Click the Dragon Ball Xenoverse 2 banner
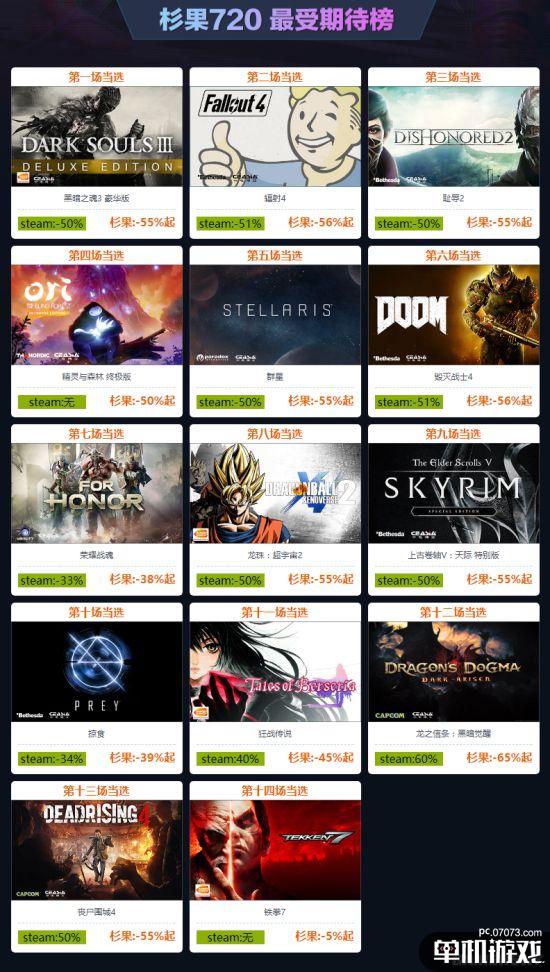550x972 pixels. click(x=275, y=493)
